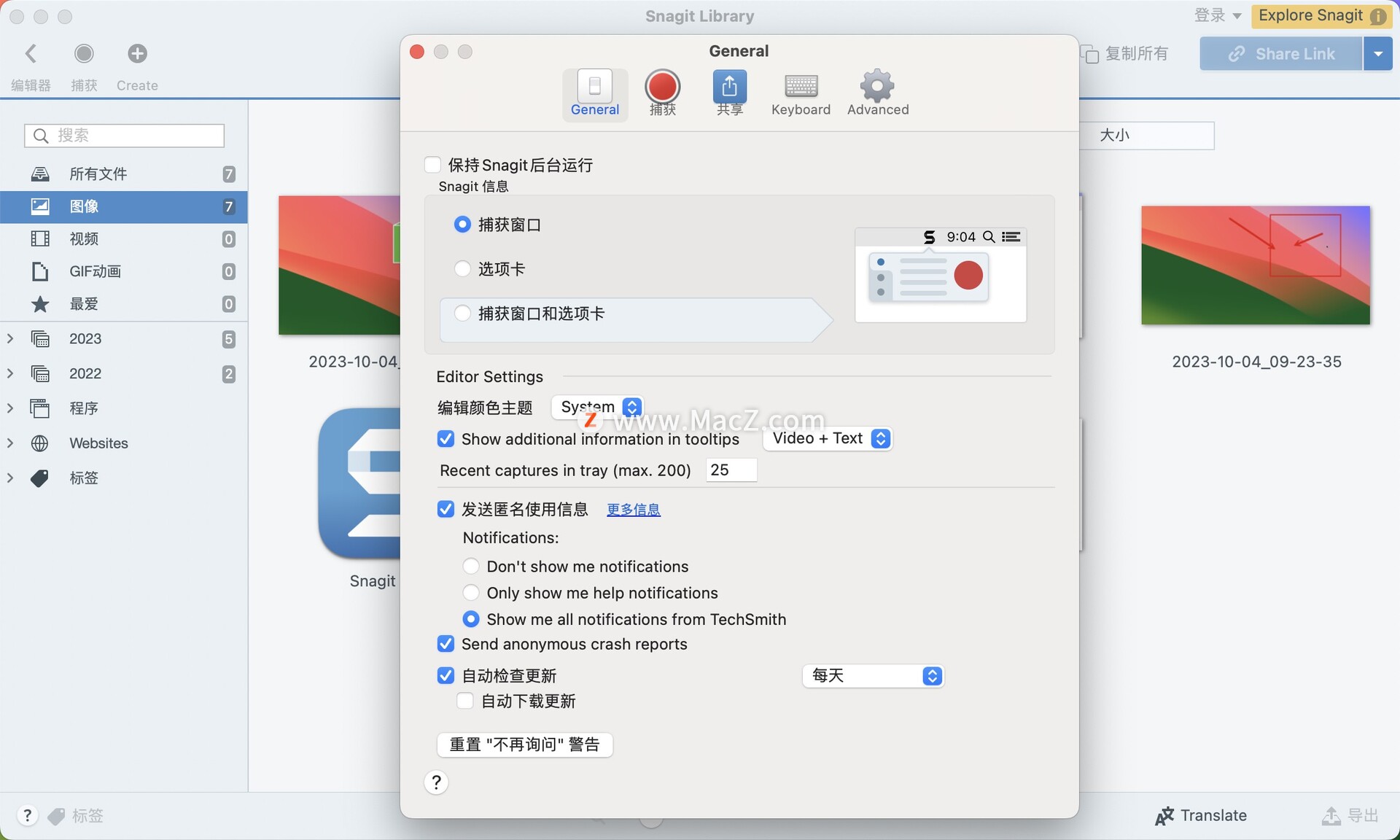The width and height of the screenshot is (1400, 840).
Task: Click the Explore Snagit button
Action: [1322, 15]
